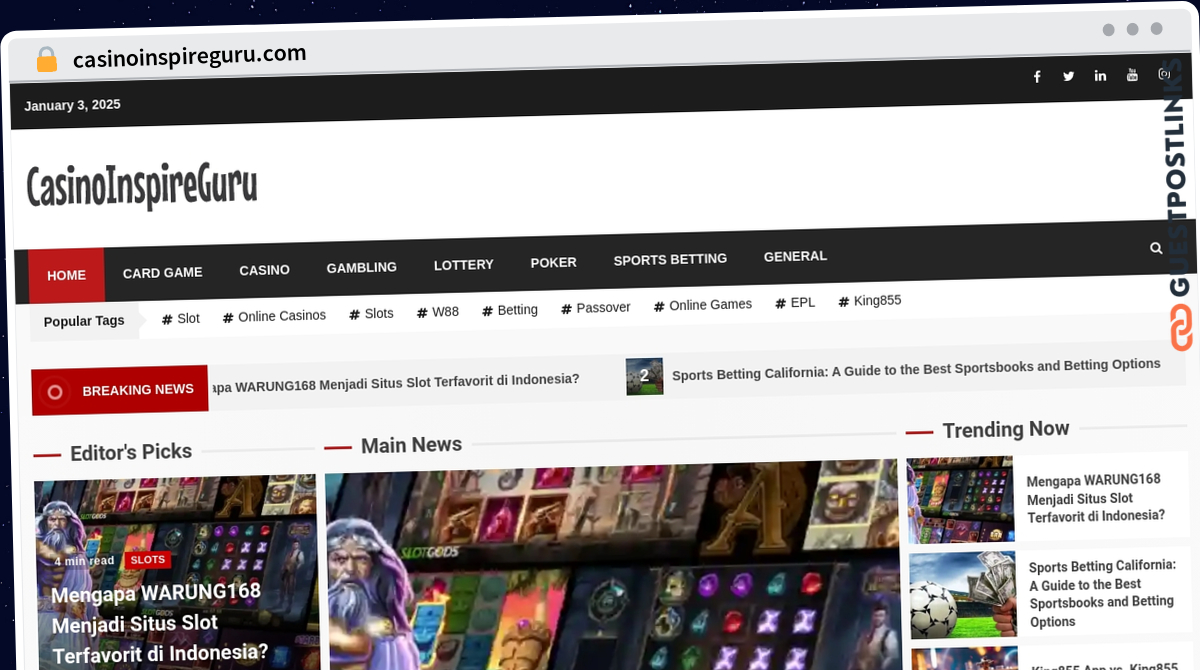Image resolution: width=1200 pixels, height=670 pixels.
Task: Open the LinkedIn social icon
Action: pyautogui.click(x=1100, y=76)
